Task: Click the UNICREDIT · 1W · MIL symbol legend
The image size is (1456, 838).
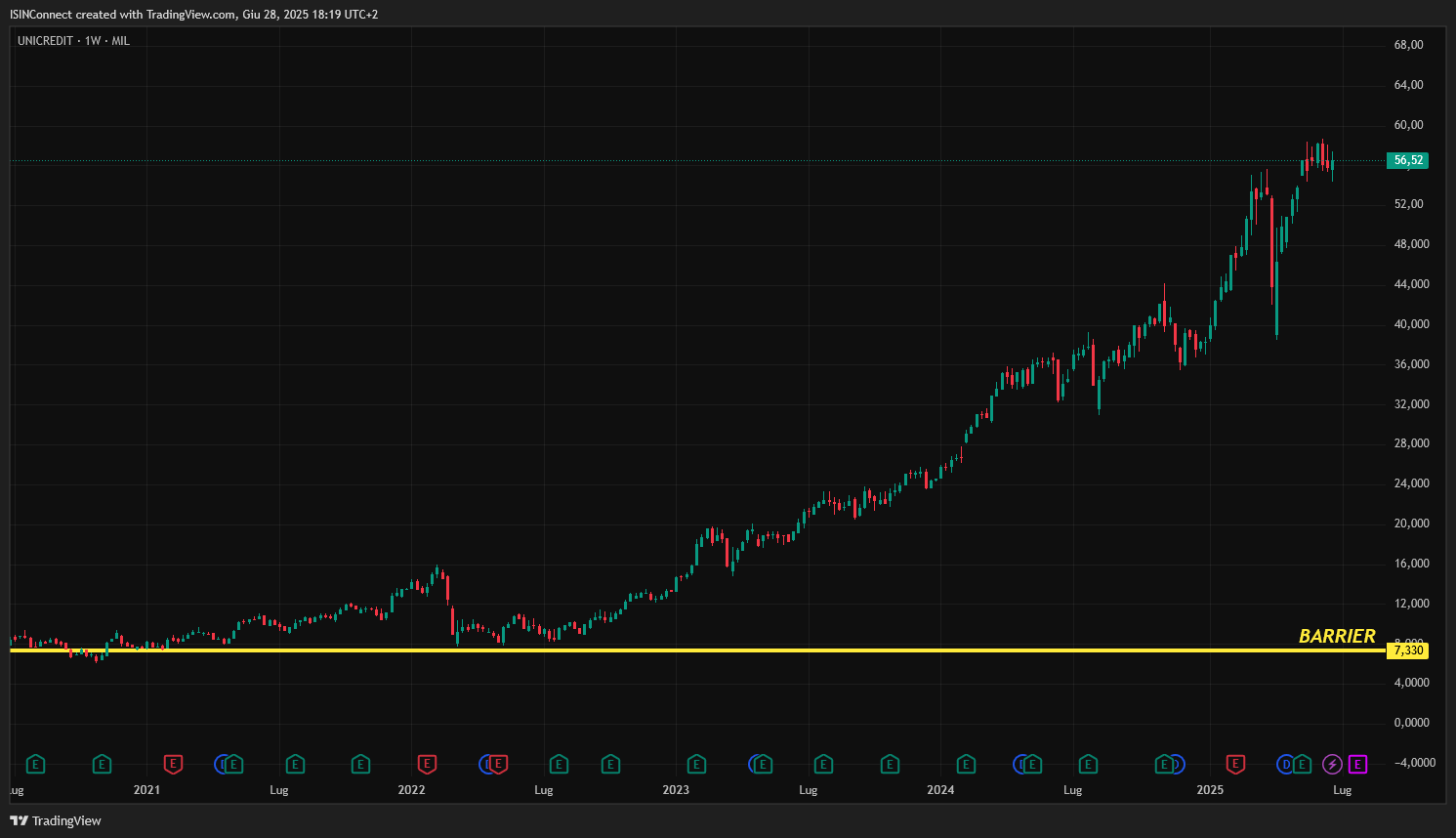Action: point(73,41)
